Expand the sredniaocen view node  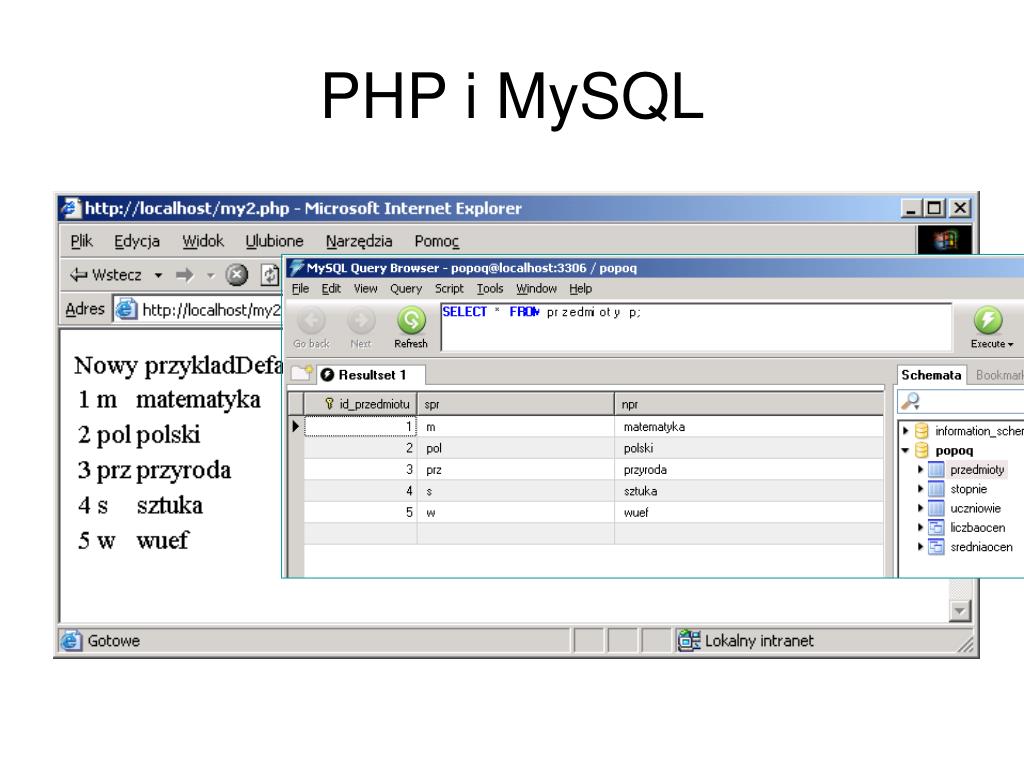pyautogui.click(x=920, y=547)
